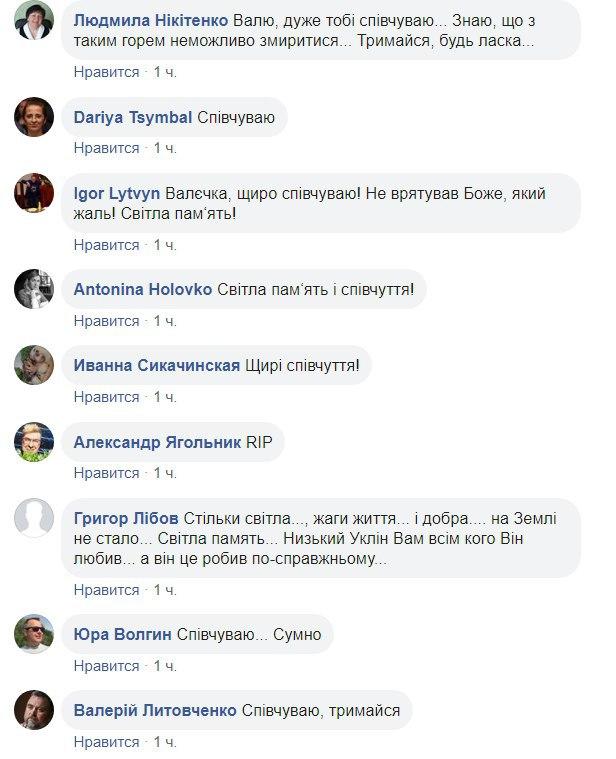Open the timestamp under Григор Лібов's comment
This screenshot has height=759, width=616.
(x=165, y=589)
